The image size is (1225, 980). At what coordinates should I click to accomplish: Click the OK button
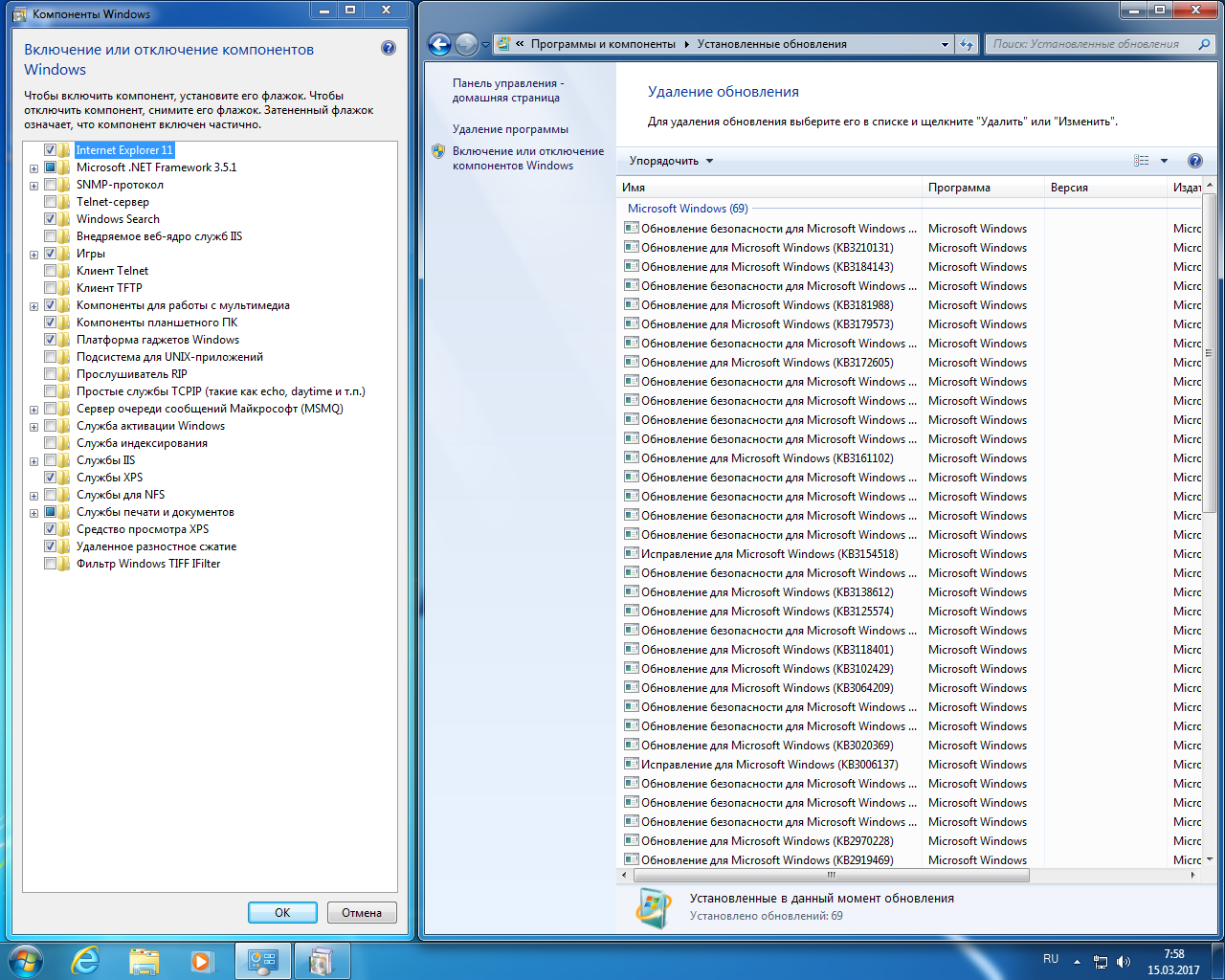pyautogui.click(x=282, y=912)
